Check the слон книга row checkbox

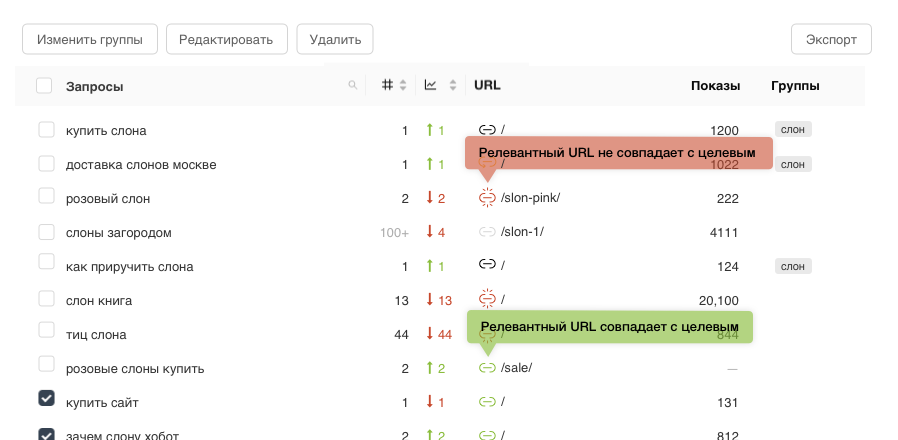[46, 298]
